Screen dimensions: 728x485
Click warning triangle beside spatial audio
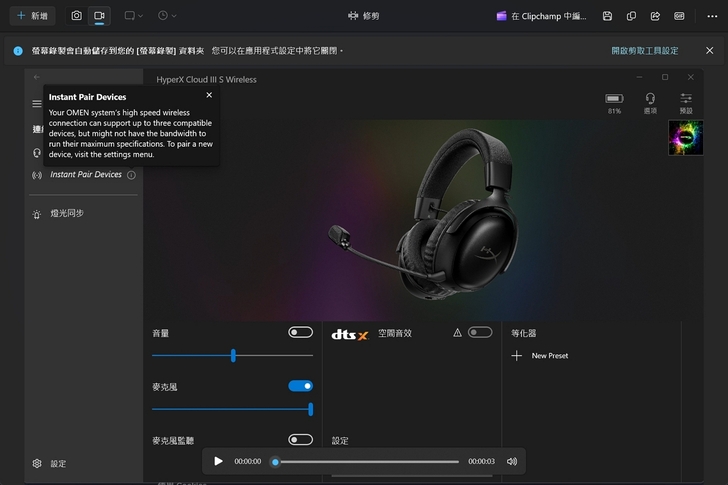click(457, 333)
